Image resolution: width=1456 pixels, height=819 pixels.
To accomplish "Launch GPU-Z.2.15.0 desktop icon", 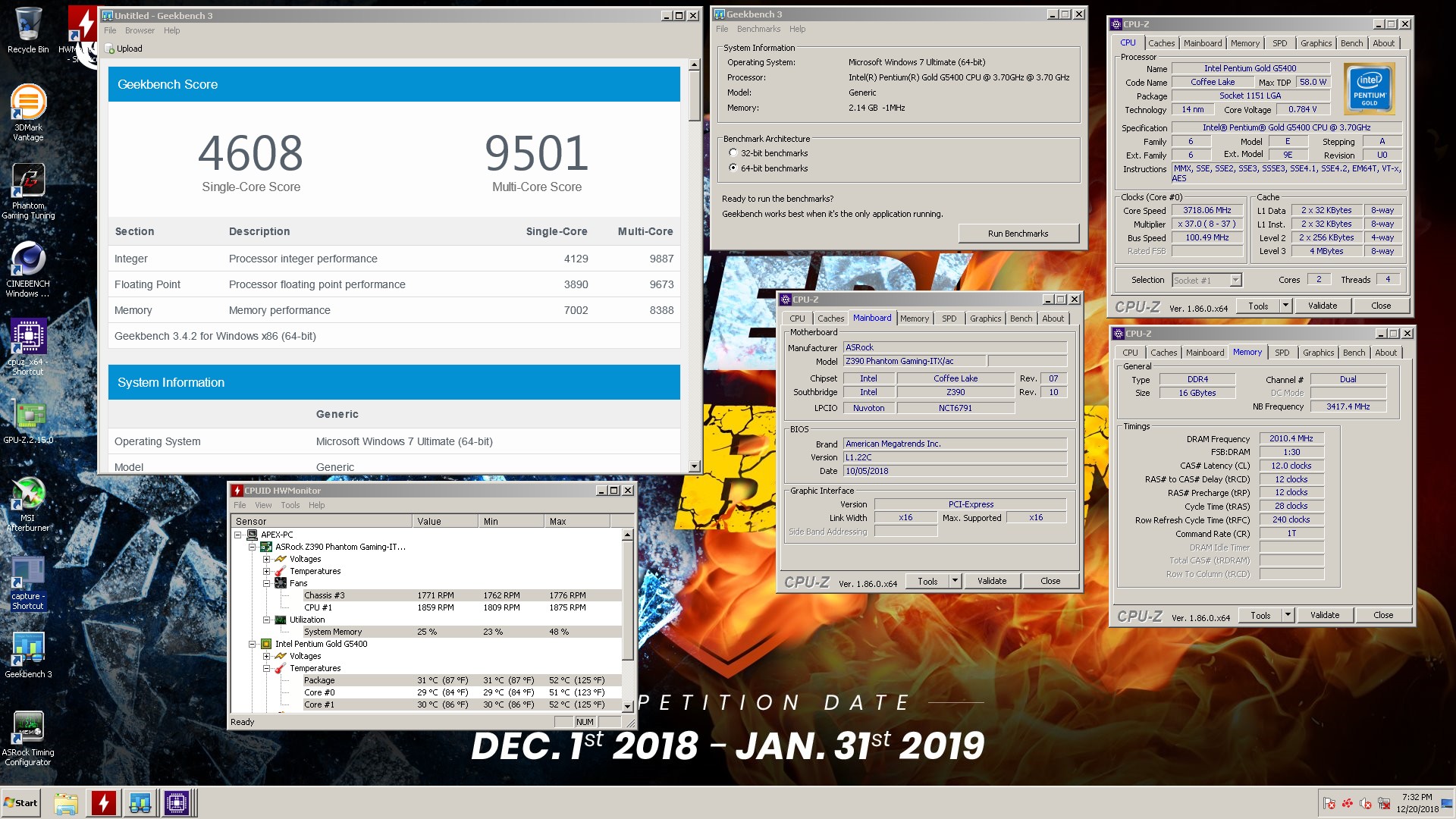I will [28, 421].
